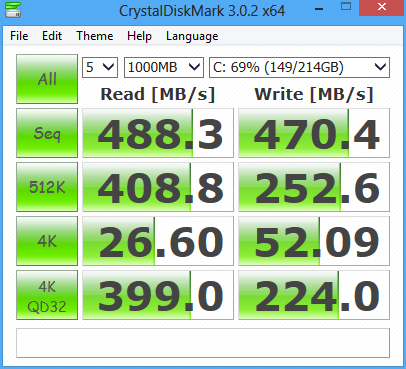The image size is (406, 369).
Task: Start the 512K benchmark test
Action: [47, 187]
